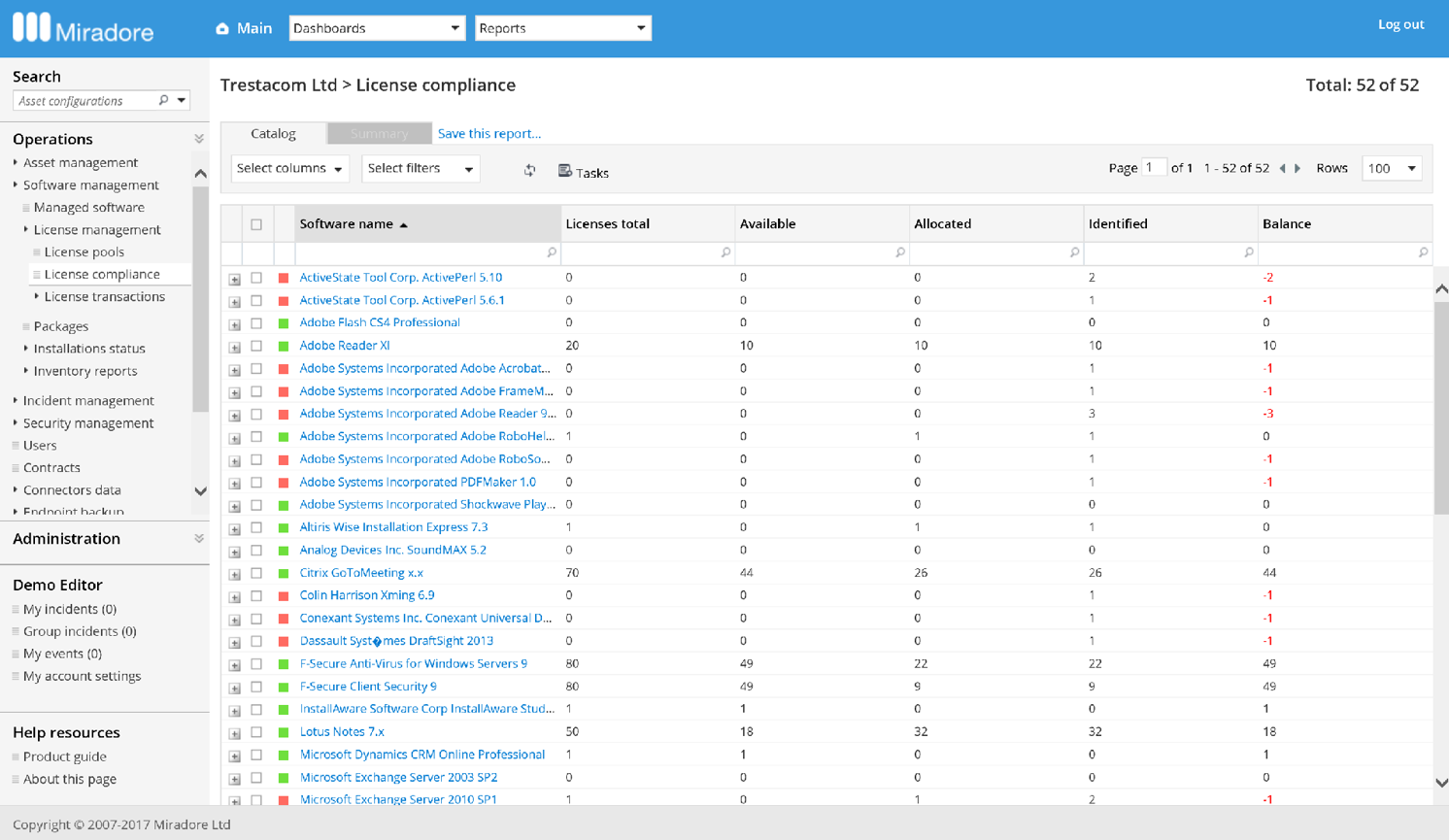
Task: Expand the F-Secure Anti-Virus row details
Action: (x=234, y=665)
